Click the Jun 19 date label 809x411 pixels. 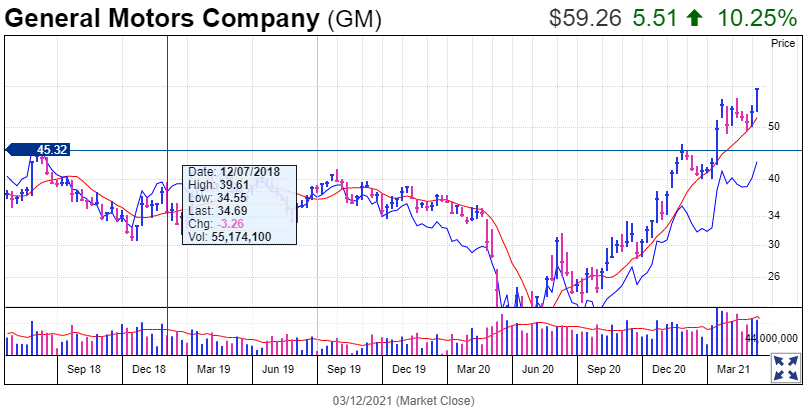click(278, 370)
